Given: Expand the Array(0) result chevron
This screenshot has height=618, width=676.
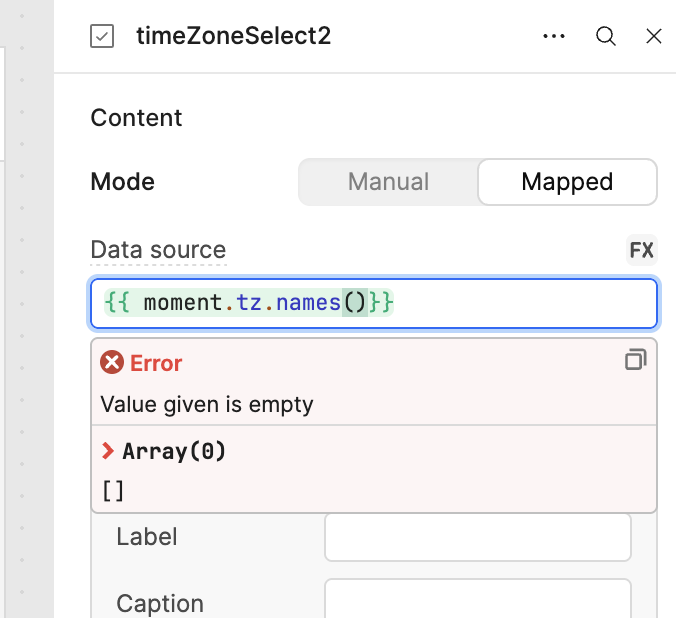Looking at the screenshot, I should point(108,451).
